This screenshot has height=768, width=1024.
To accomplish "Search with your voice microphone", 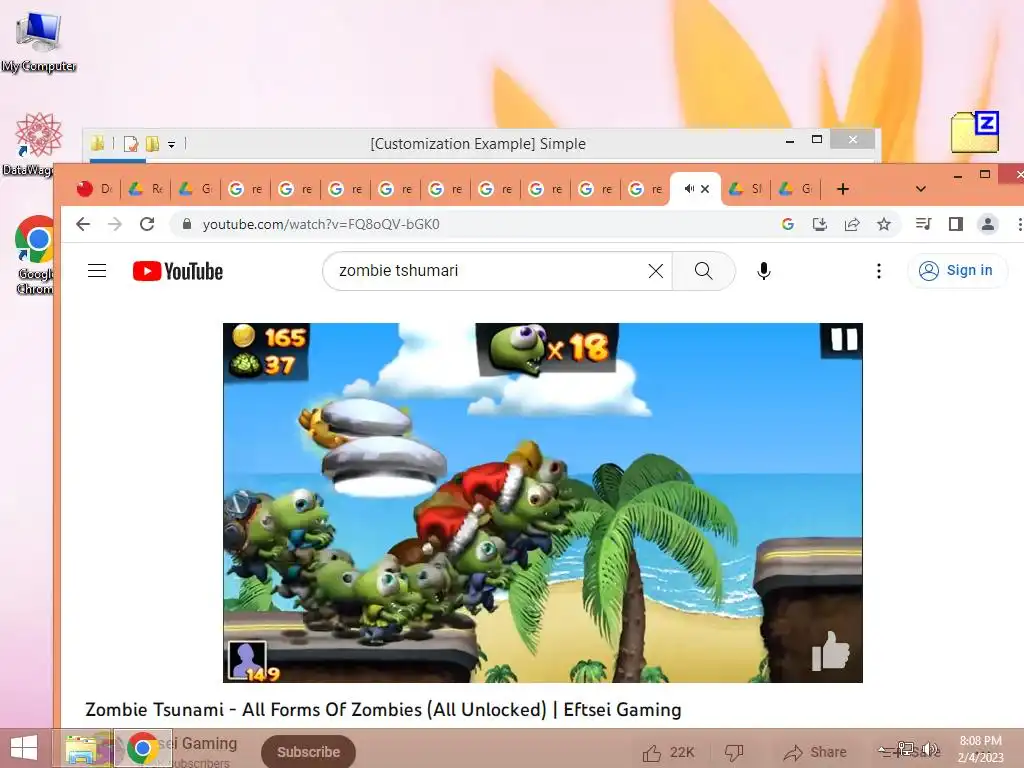I will pyautogui.click(x=763, y=270).
